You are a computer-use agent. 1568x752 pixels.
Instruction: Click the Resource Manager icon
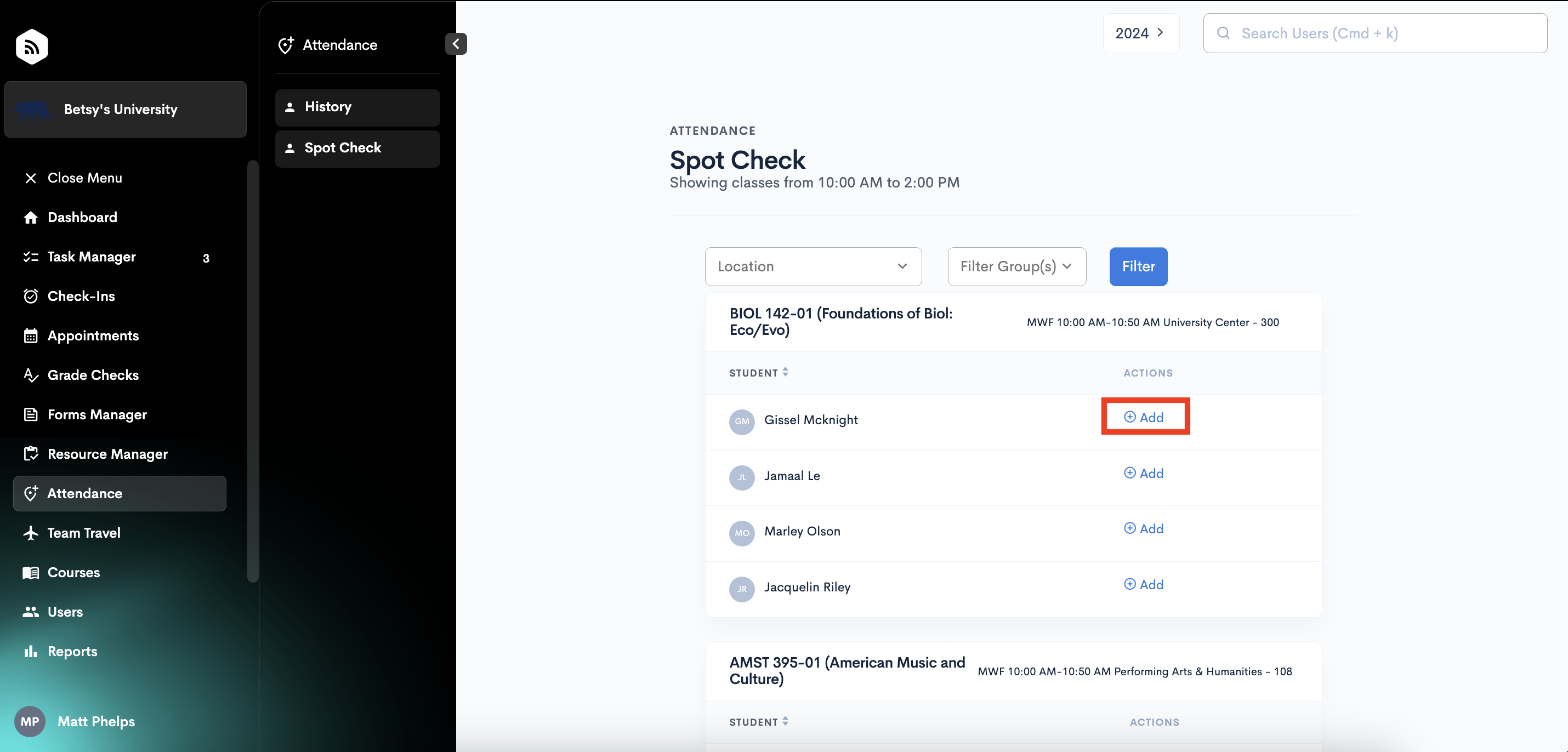tap(31, 454)
